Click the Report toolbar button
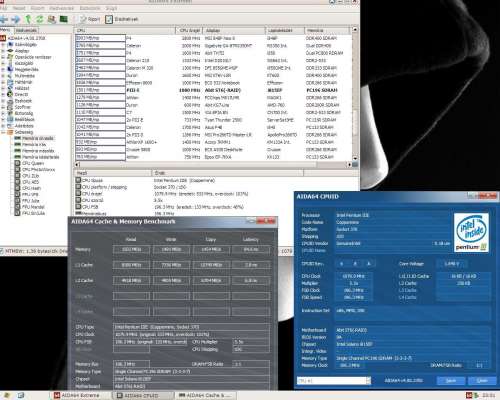The height and width of the screenshot is (400, 500). [x=90, y=19]
